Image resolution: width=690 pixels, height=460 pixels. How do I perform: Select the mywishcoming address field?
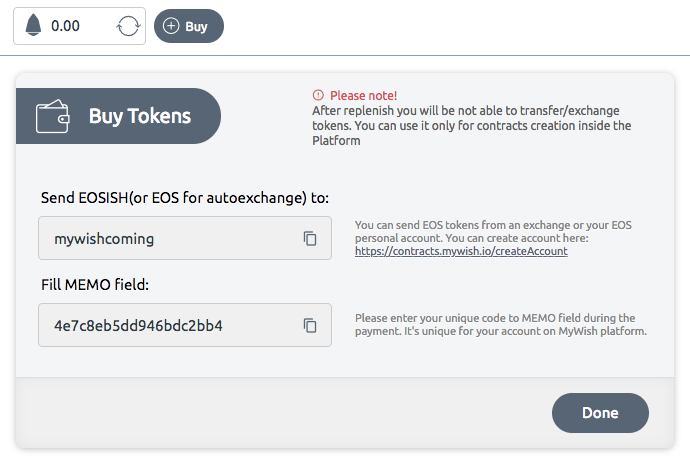tap(185, 238)
